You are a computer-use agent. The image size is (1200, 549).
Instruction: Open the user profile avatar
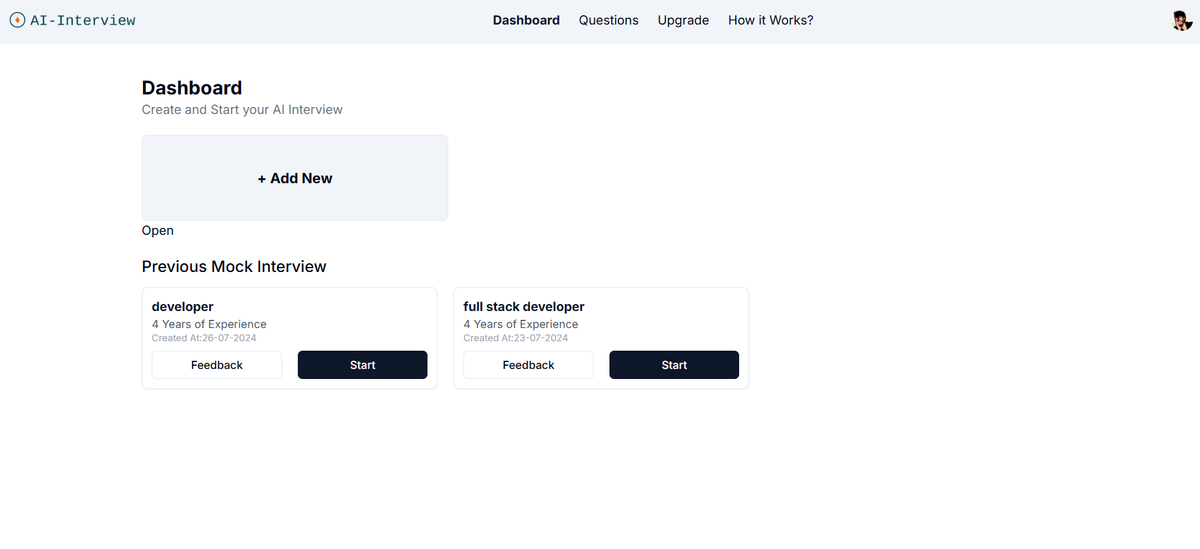point(1182,20)
